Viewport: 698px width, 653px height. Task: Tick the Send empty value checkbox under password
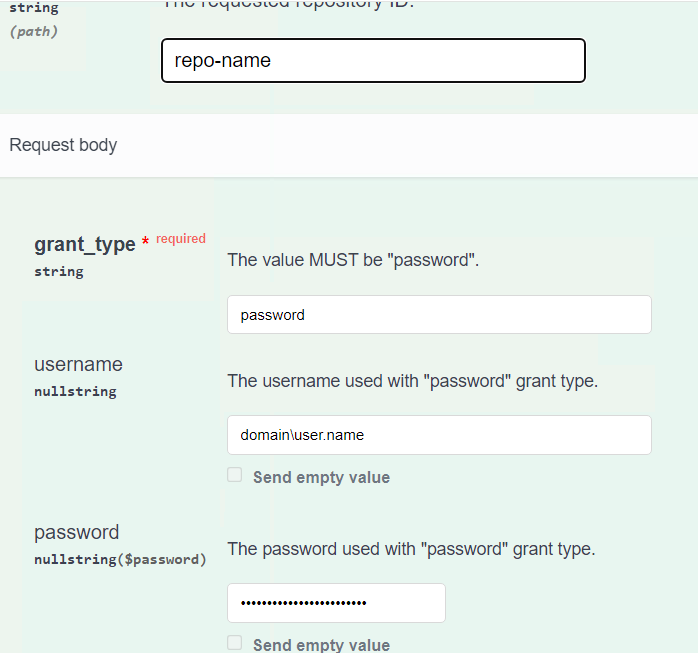(235, 642)
